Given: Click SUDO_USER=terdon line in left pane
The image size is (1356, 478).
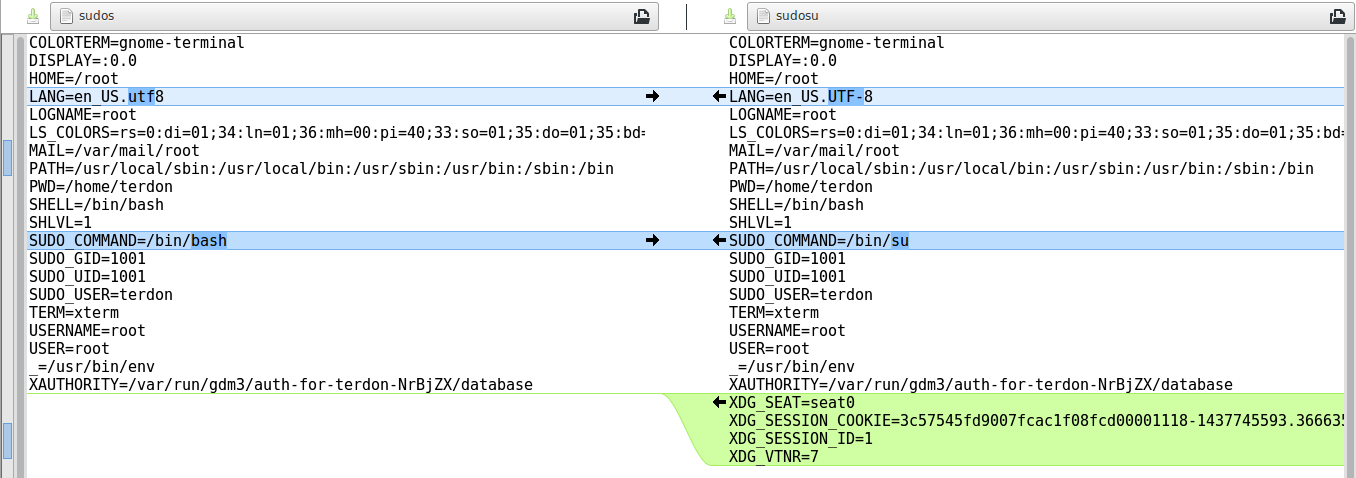Looking at the screenshot, I should tap(101, 295).
